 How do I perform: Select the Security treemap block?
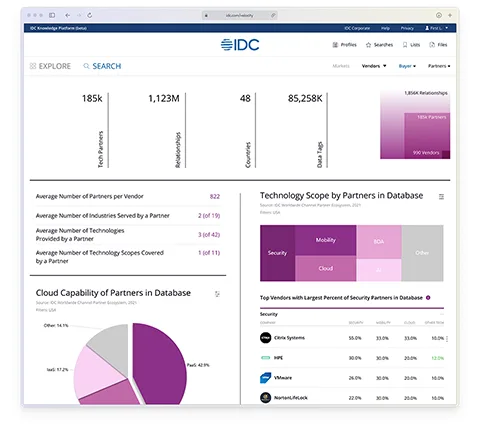tap(277, 253)
